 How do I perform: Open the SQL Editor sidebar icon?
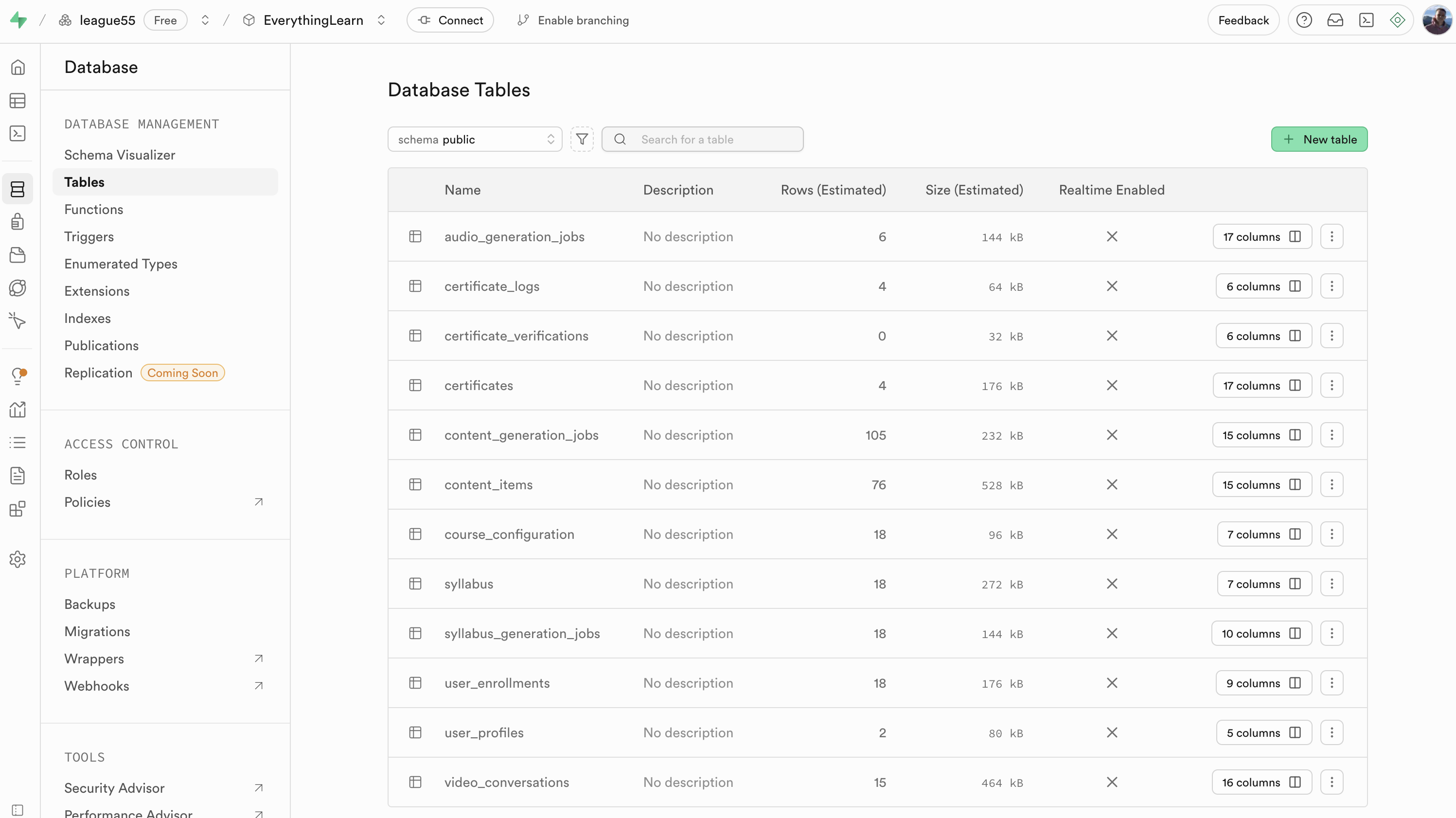pos(18,133)
